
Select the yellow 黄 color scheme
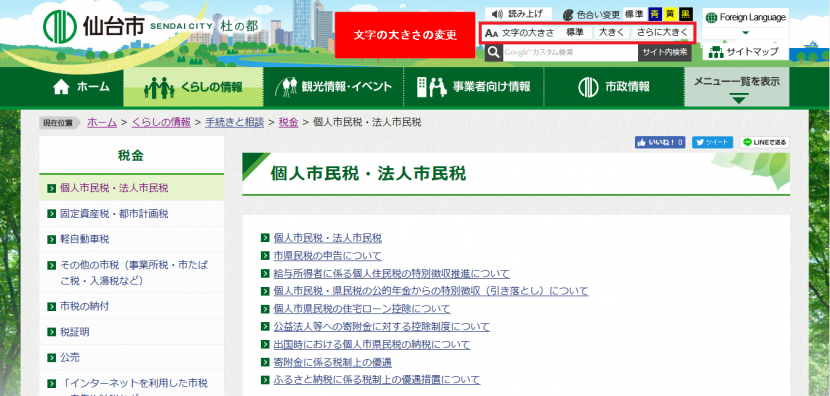[x=670, y=14]
